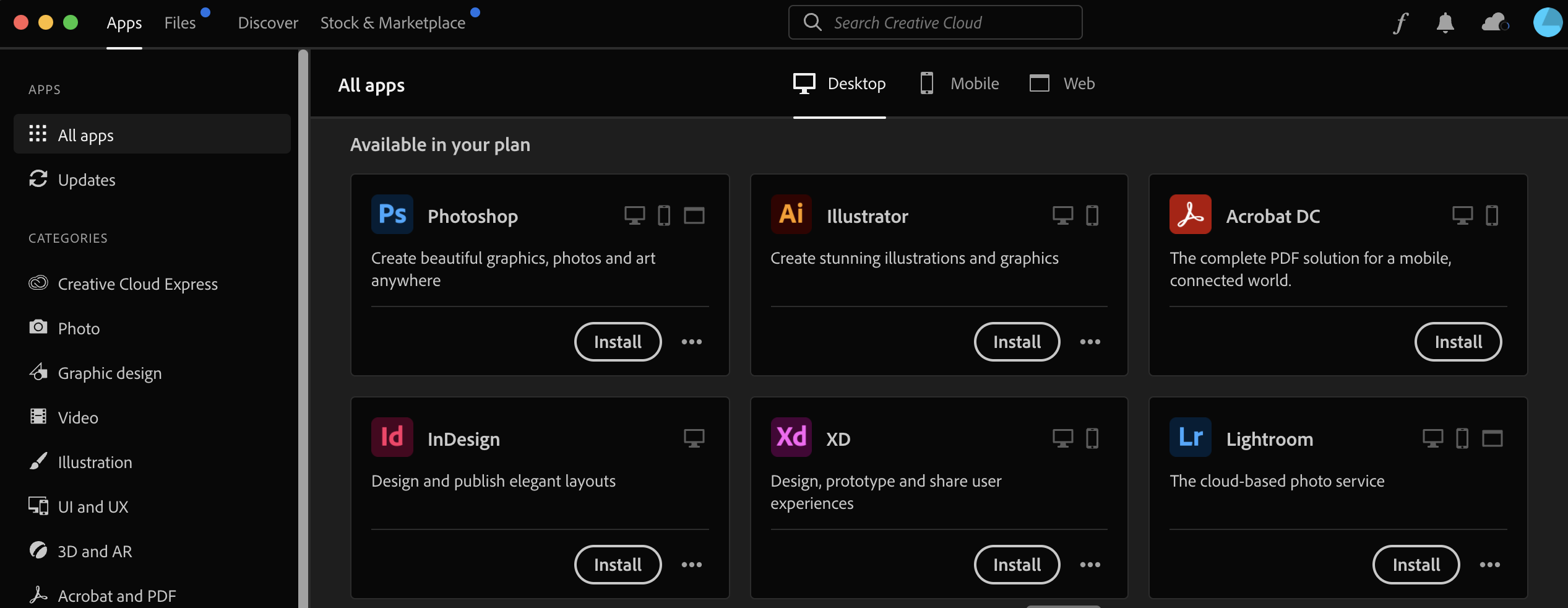Screen dimensions: 1568x608
Task: Switch to the Files tab
Action: 180,23
